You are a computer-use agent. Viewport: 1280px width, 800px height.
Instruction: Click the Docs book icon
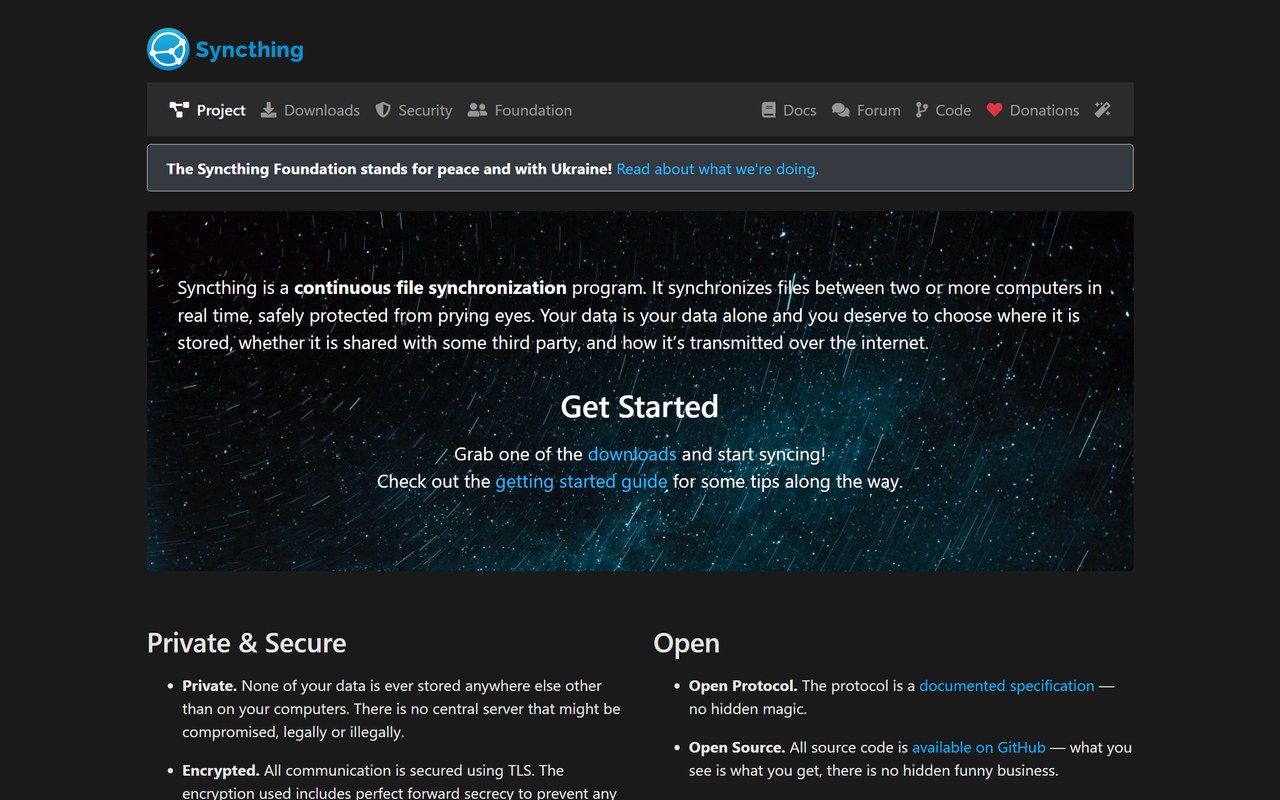click(768, 110)
